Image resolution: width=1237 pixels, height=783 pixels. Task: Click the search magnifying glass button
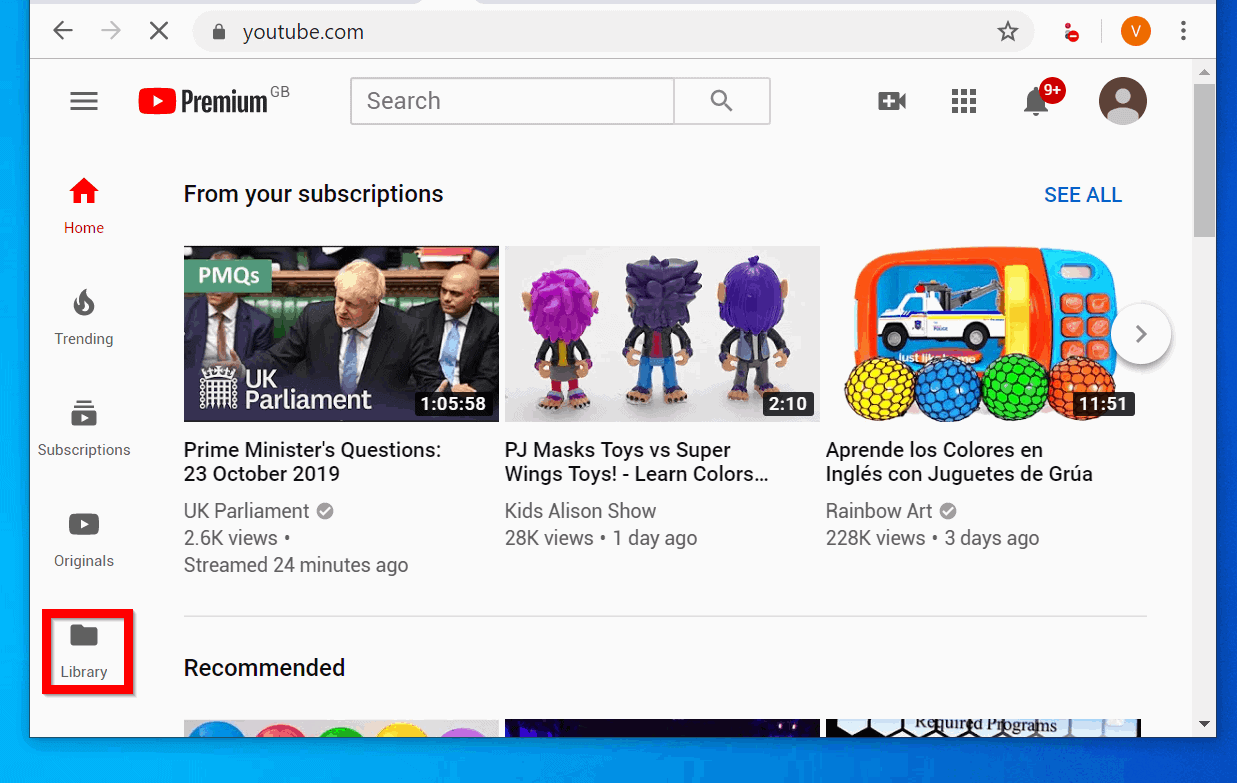tap(721, 100)
